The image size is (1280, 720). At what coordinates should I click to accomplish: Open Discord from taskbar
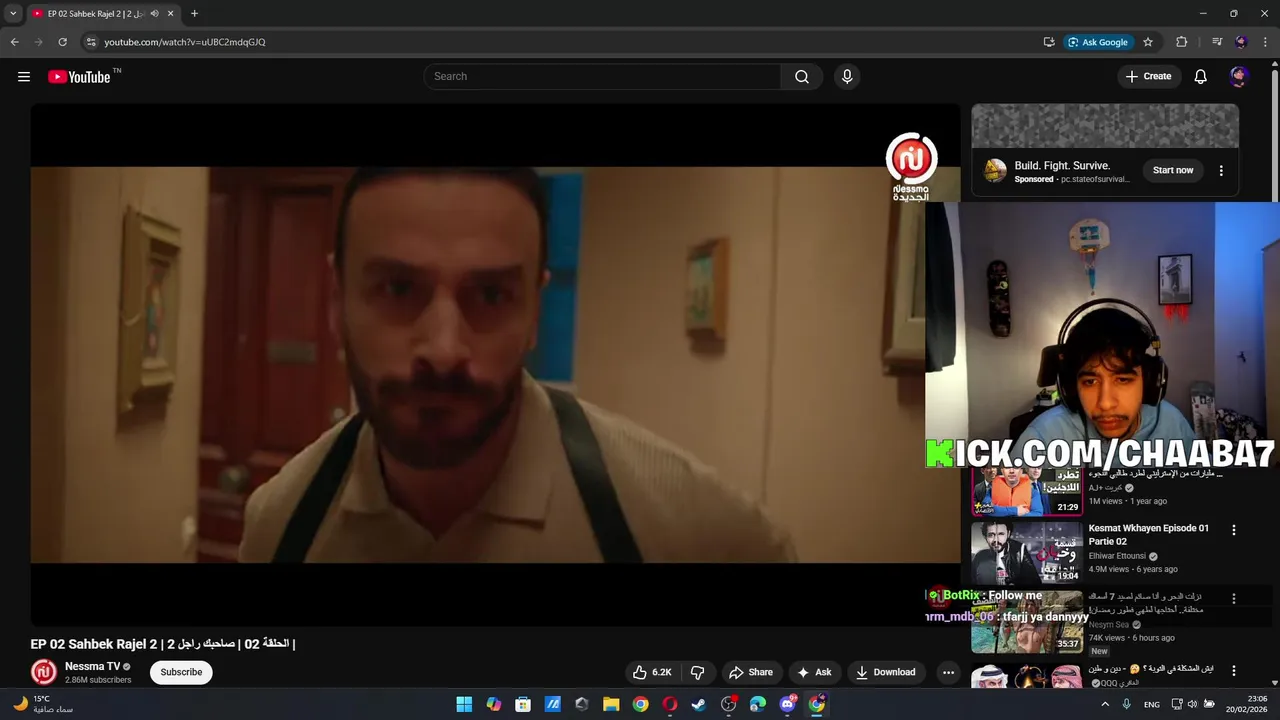(x=787, y=704)
